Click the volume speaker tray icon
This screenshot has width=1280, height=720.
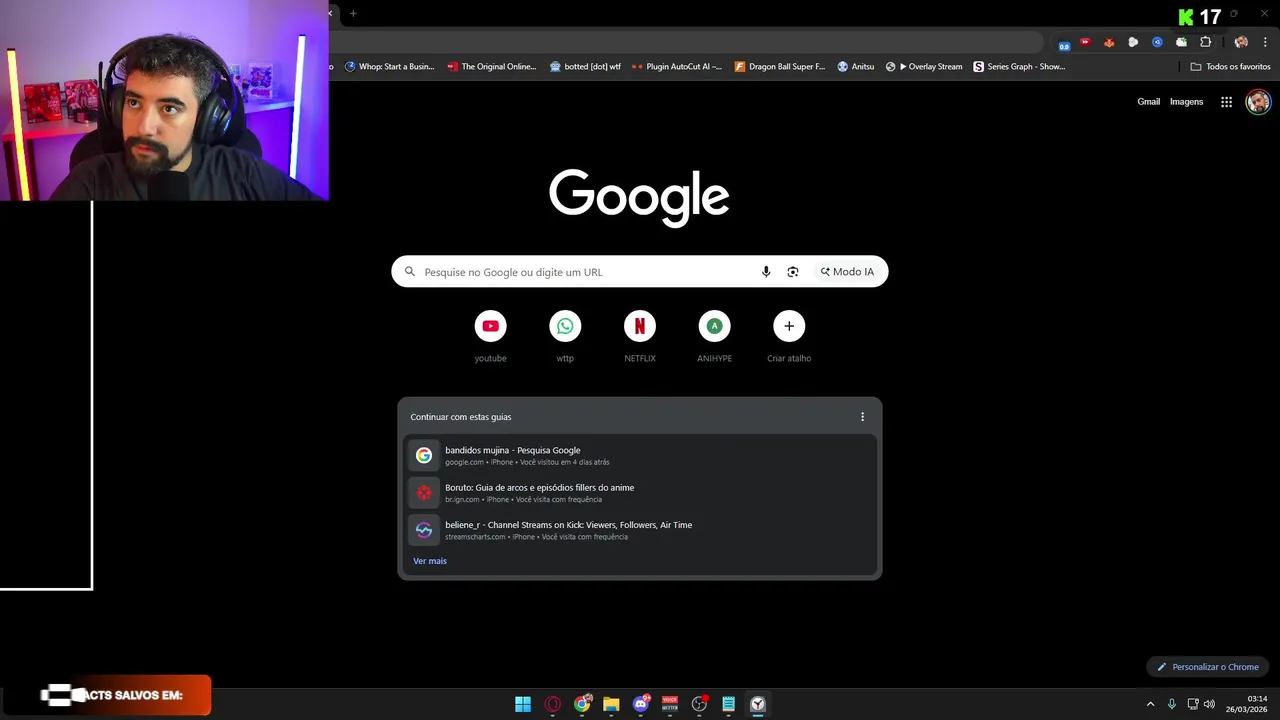pos(1209,704)
